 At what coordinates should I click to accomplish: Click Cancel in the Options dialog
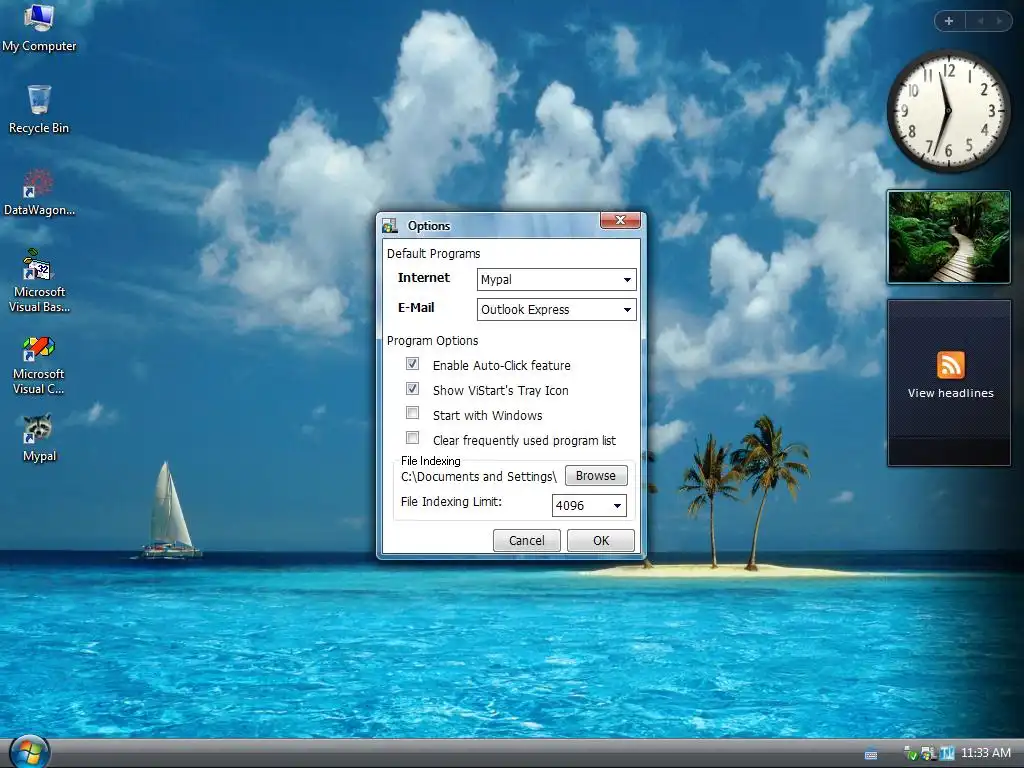[526, 541]
